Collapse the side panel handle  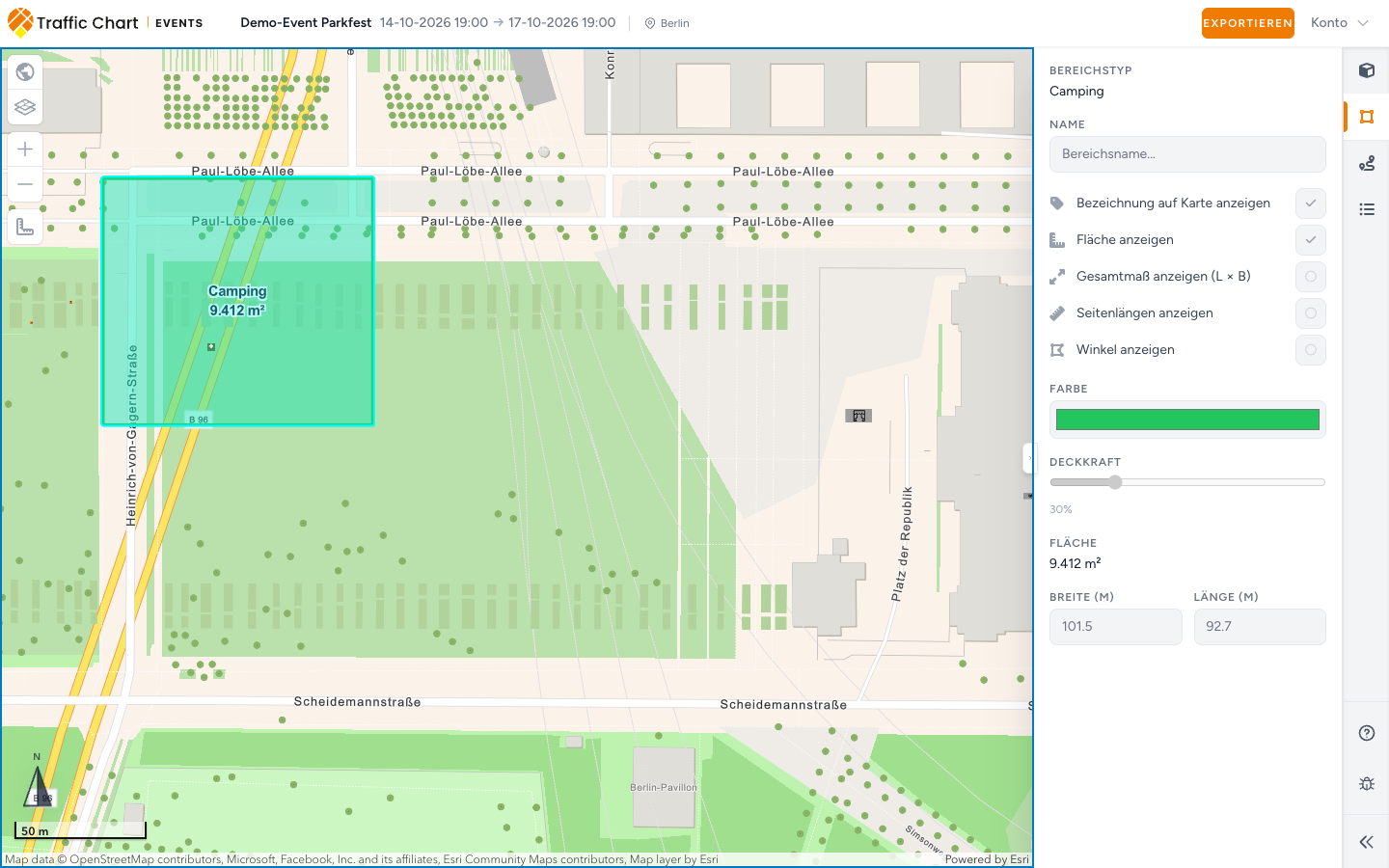coord(1028,458)
